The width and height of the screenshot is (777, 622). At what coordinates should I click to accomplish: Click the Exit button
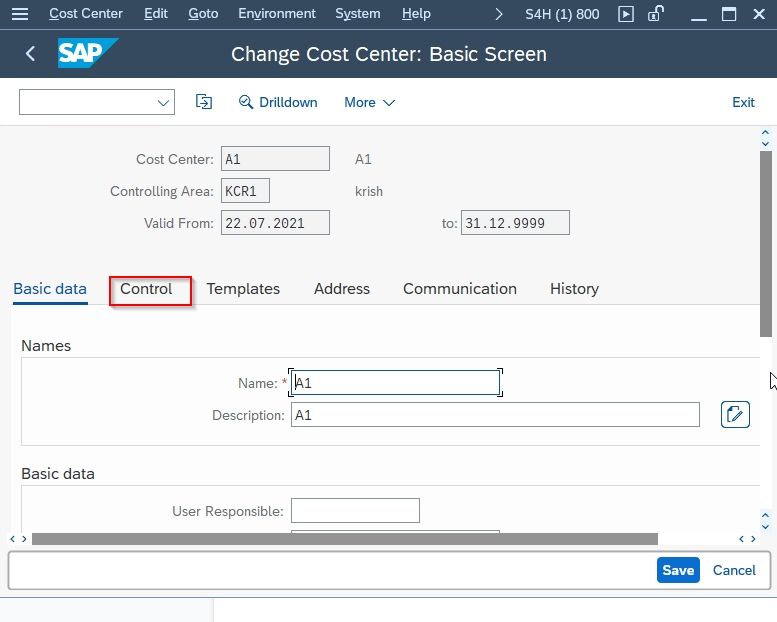743,103
